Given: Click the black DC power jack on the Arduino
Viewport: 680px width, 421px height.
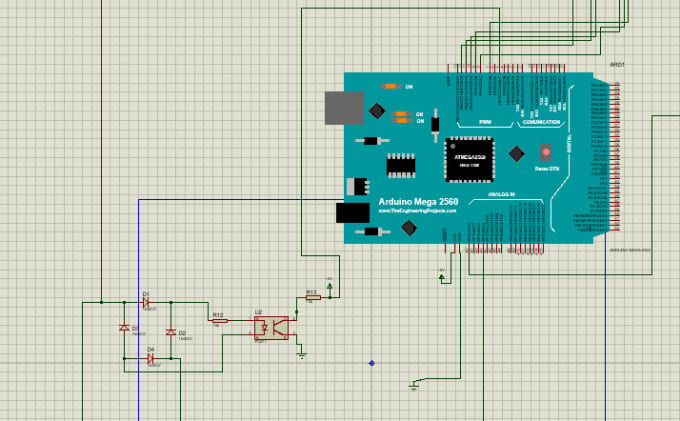Looking at the screenshot, I should (353, 213).
